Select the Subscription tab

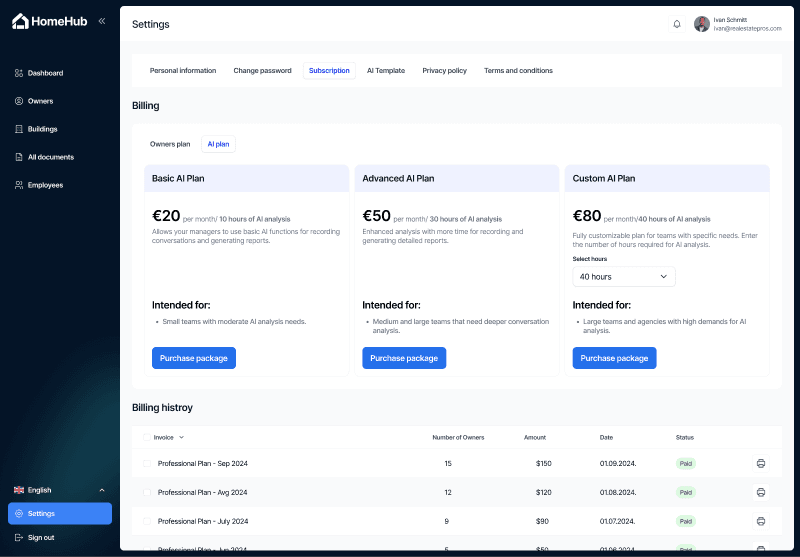[329, 70]
